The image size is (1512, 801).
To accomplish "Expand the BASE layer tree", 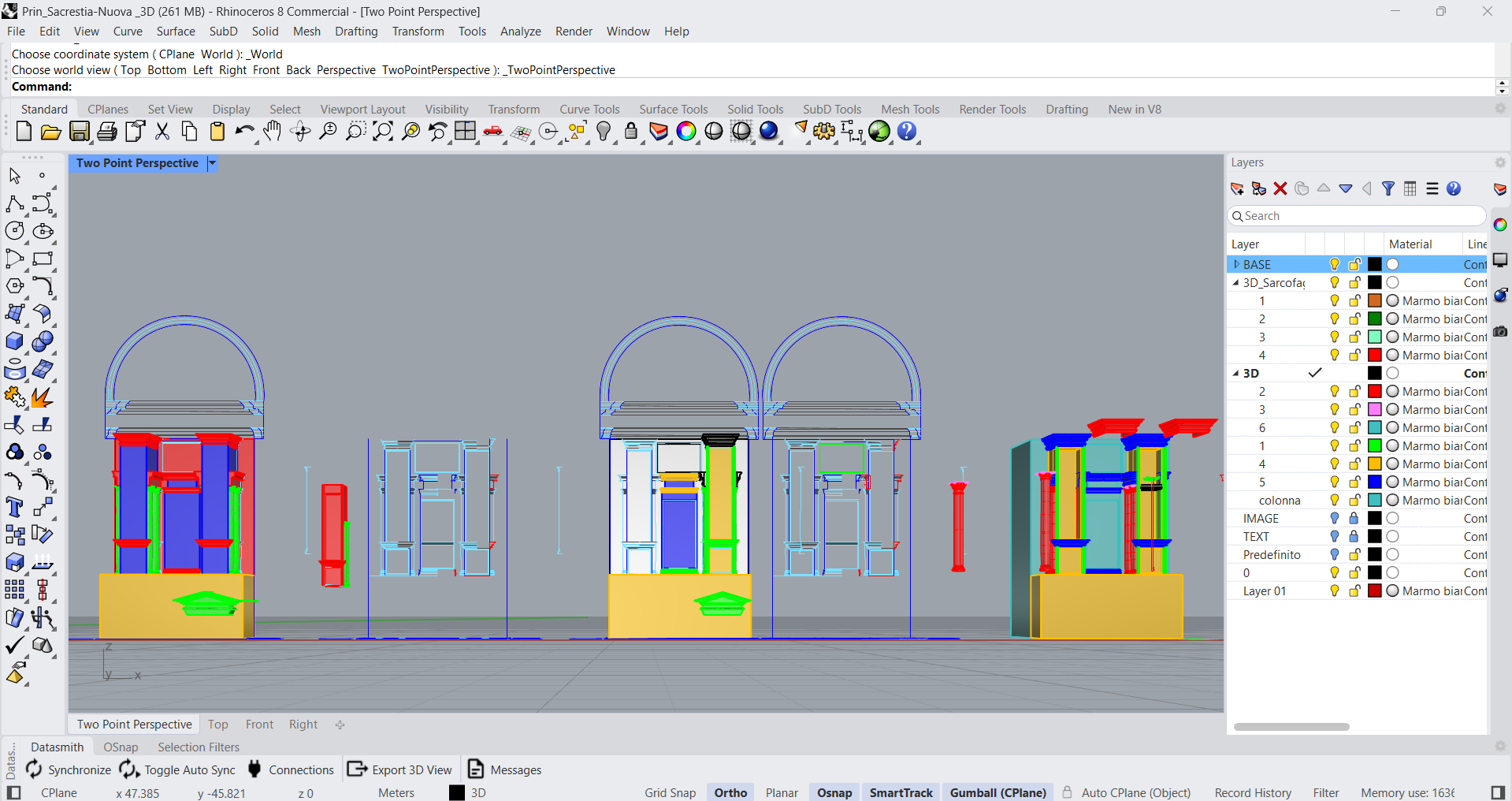I will click(x=1236, y=265).
